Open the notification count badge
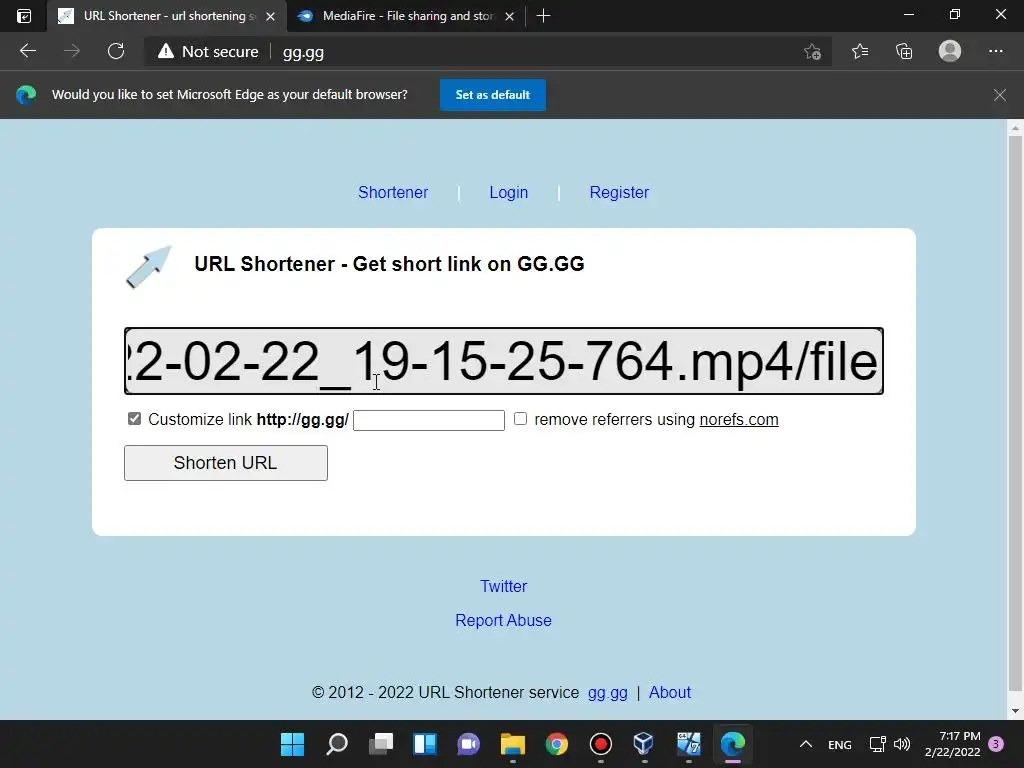Image resolution: width=1024 pixels, height=768 pixels. click(996, 744)
